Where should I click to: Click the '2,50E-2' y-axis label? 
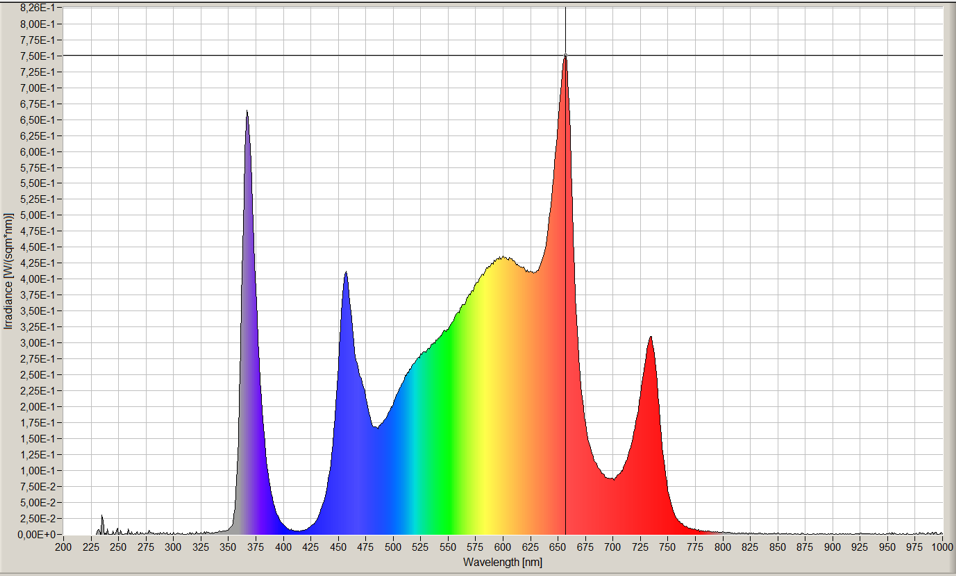click(37, 519)
